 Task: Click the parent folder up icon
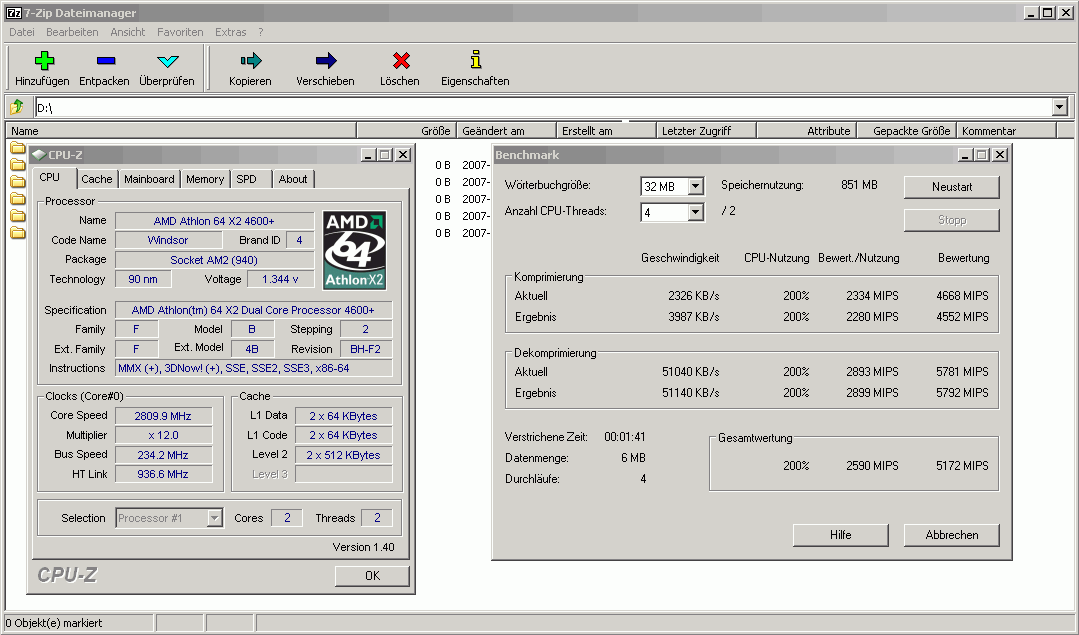tap(17, 107)
